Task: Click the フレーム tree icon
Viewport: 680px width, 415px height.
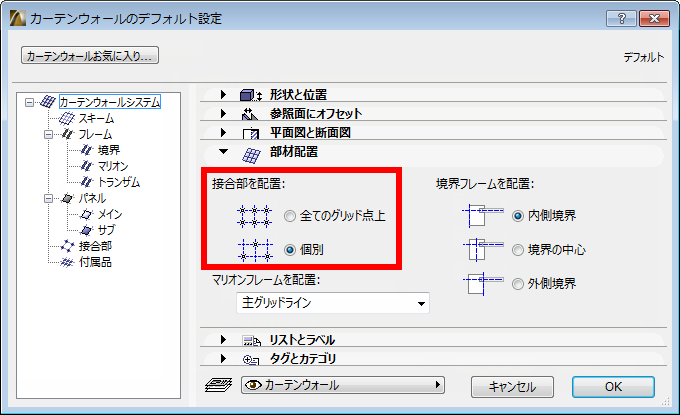Action: 67,134
